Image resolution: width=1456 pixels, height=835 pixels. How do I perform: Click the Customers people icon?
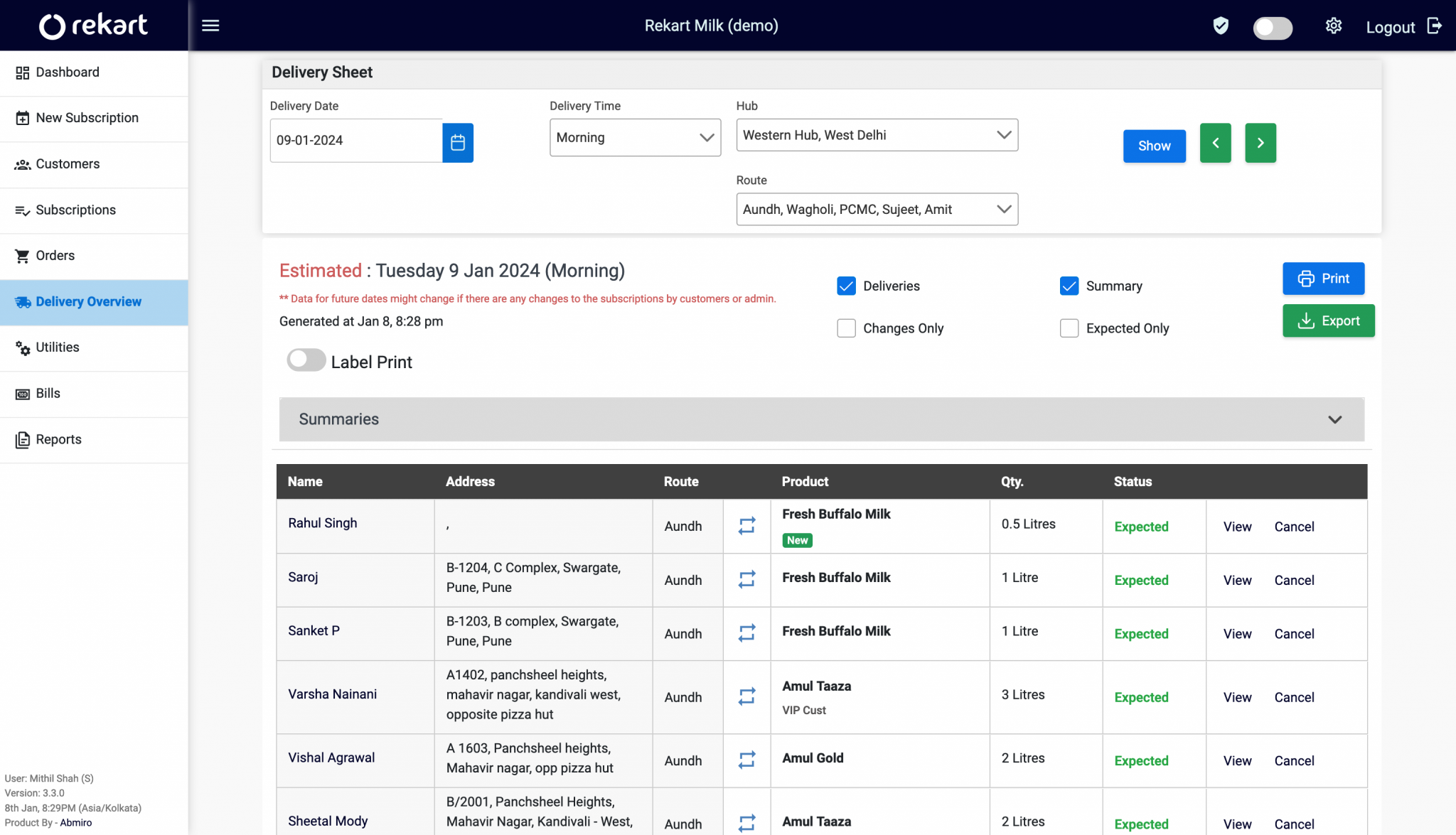pyautogui.click(x=23, y=164)
